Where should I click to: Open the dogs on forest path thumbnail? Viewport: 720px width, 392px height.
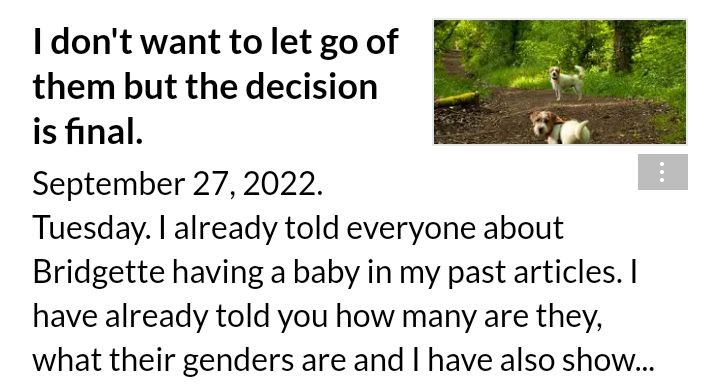point(560,82)
